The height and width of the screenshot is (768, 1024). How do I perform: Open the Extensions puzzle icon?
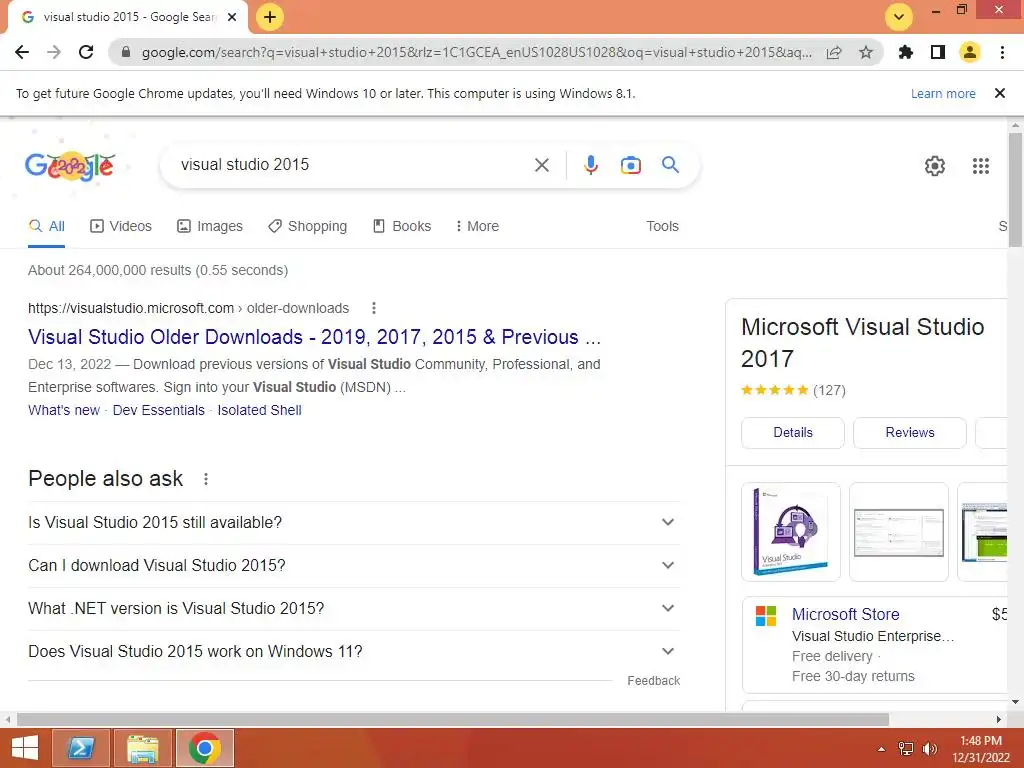906,52
